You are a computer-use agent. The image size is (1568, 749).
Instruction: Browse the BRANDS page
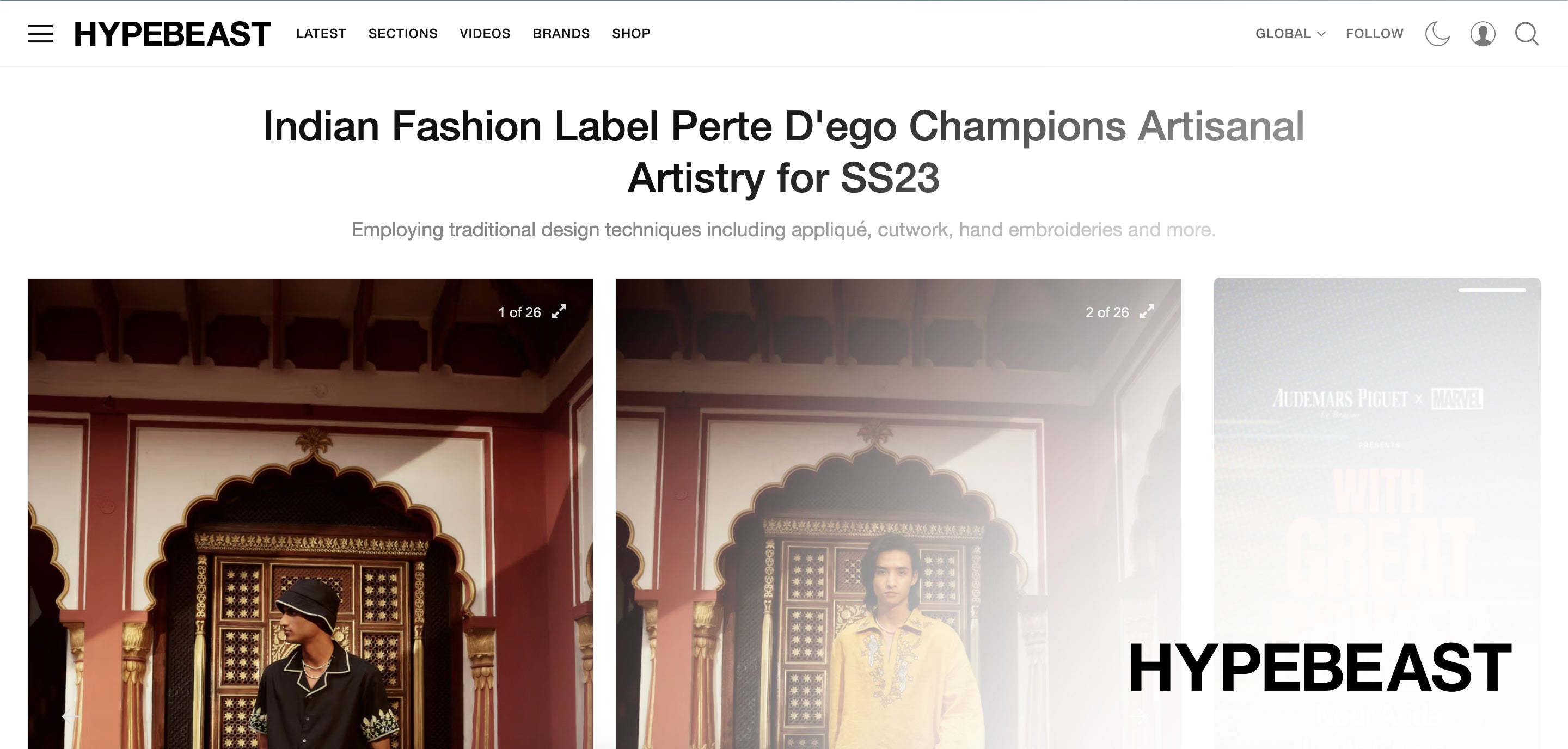[x=561, y=34]
